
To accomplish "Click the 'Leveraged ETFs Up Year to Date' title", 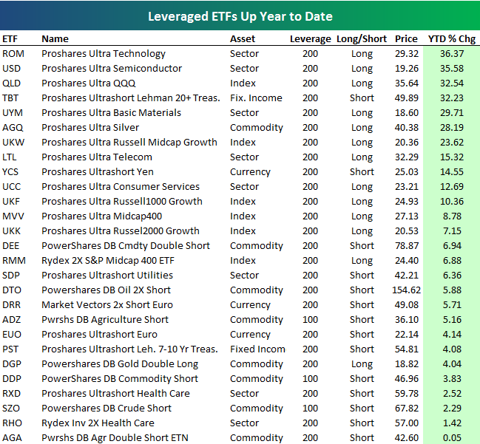I will click(240, 16).
